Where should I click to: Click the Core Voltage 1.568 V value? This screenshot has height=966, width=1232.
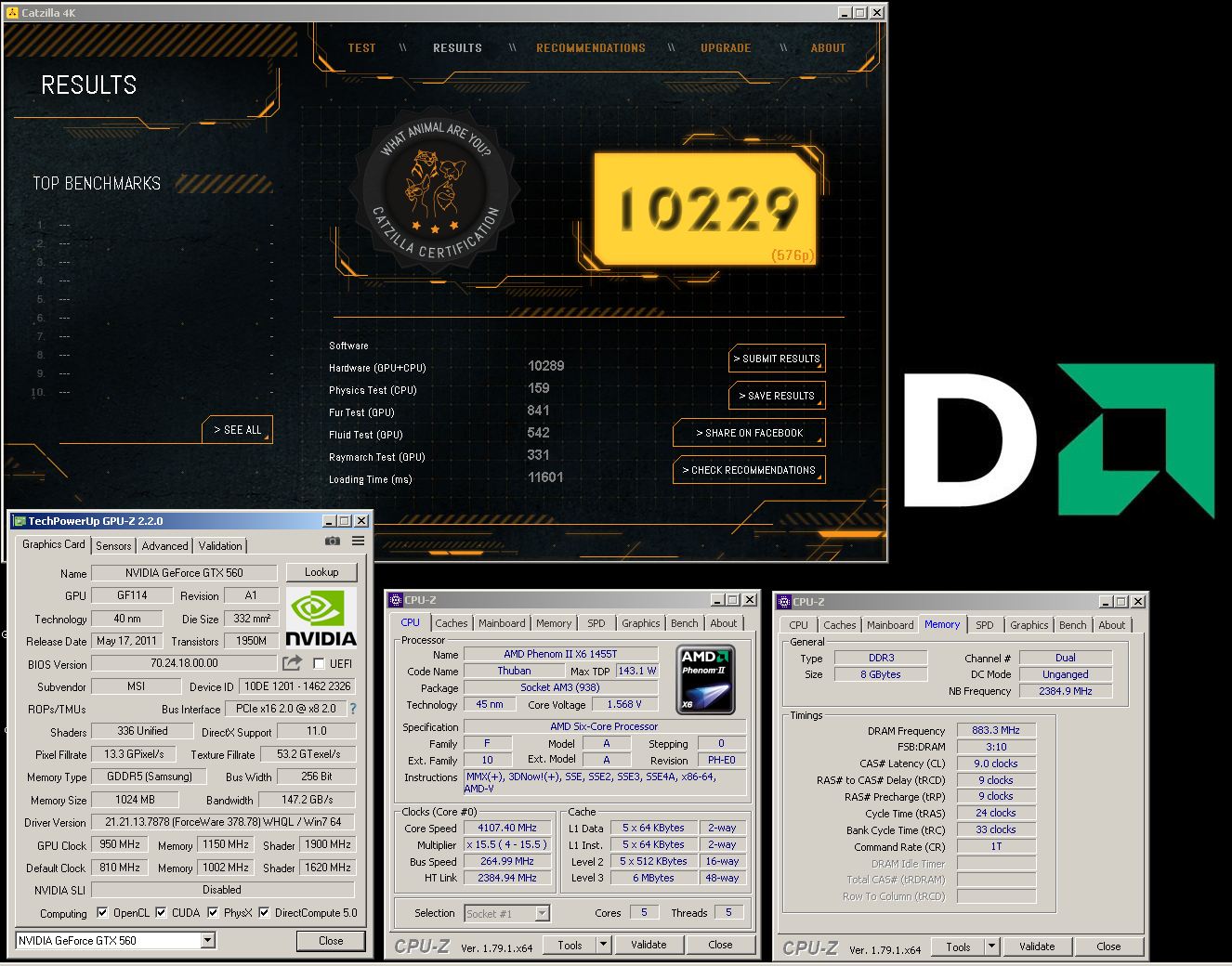pos(624,704)
